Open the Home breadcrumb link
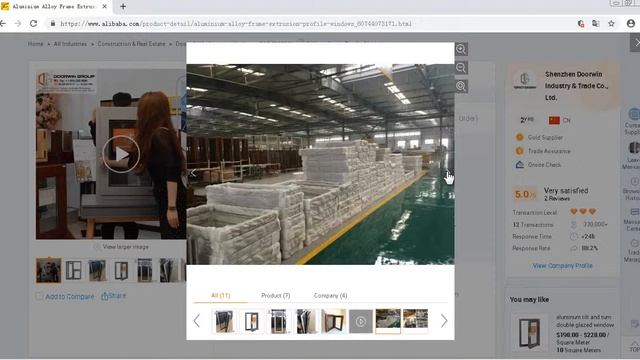The height and width of the screenshot is (360, 640). 36,44
